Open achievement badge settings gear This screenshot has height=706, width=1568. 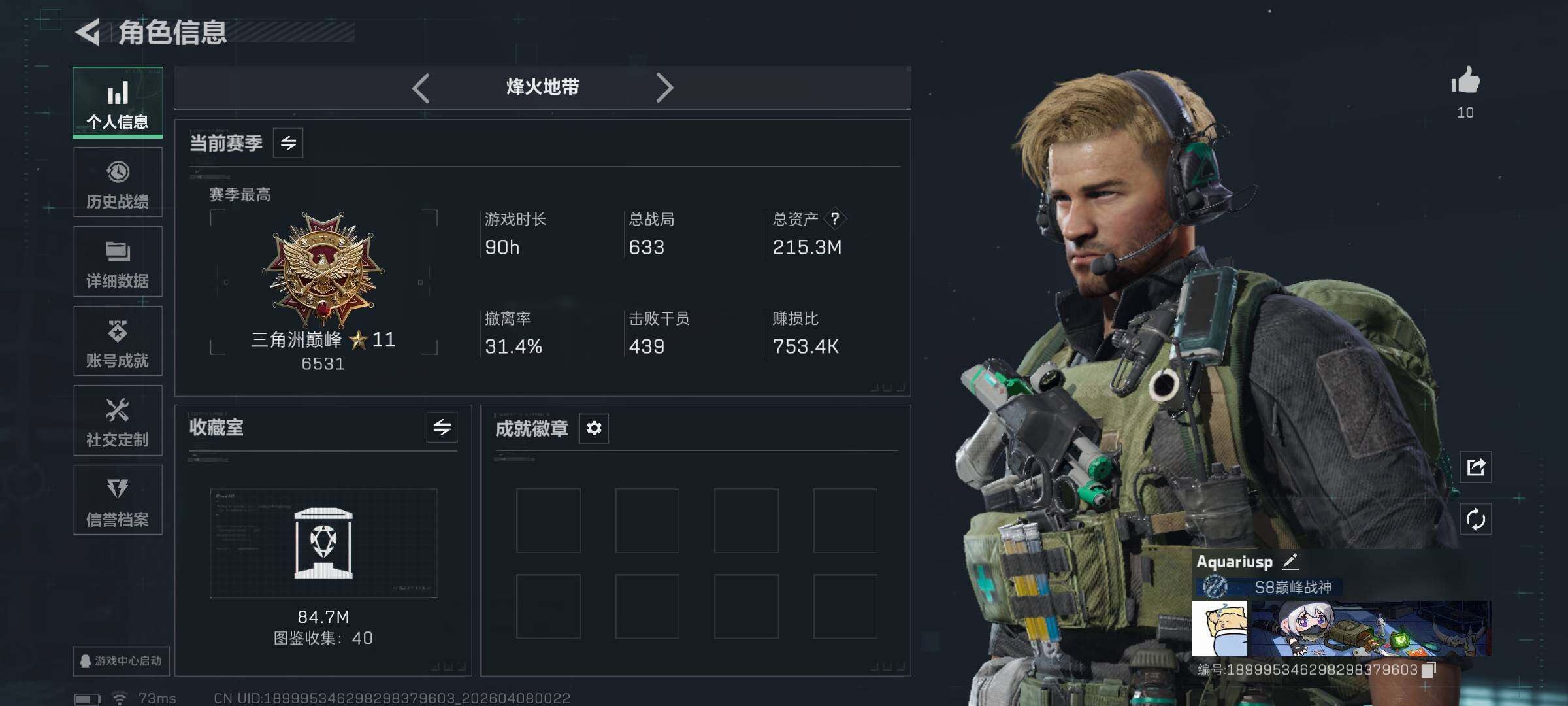594,428
